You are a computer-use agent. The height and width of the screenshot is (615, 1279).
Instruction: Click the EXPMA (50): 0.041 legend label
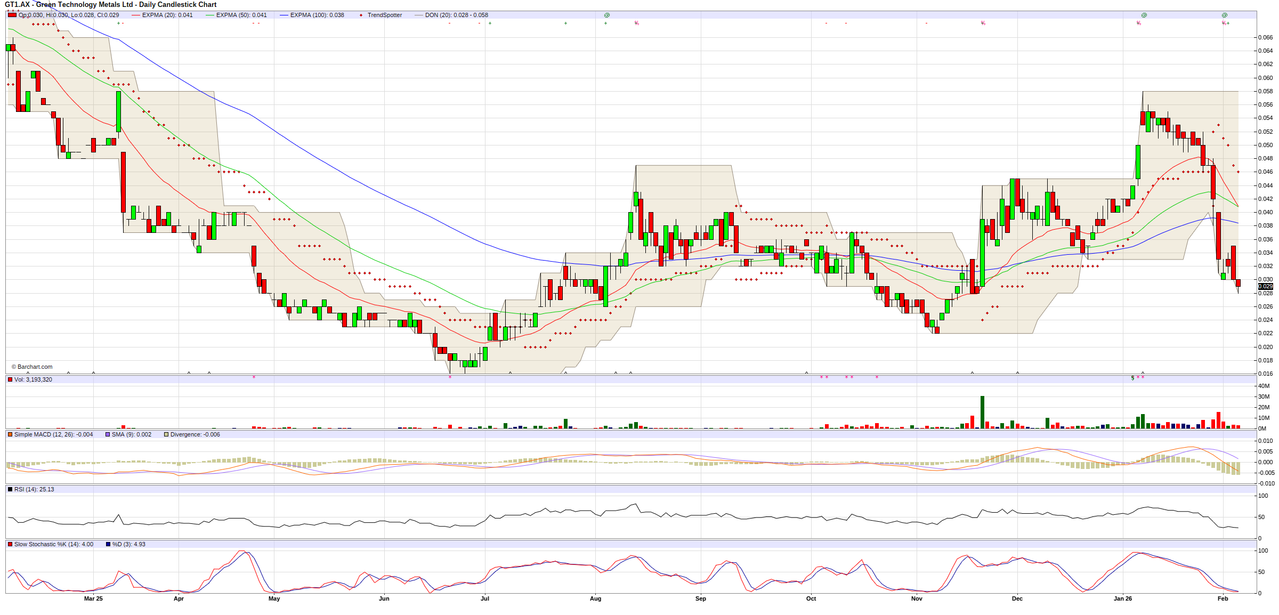pos(243,15)
